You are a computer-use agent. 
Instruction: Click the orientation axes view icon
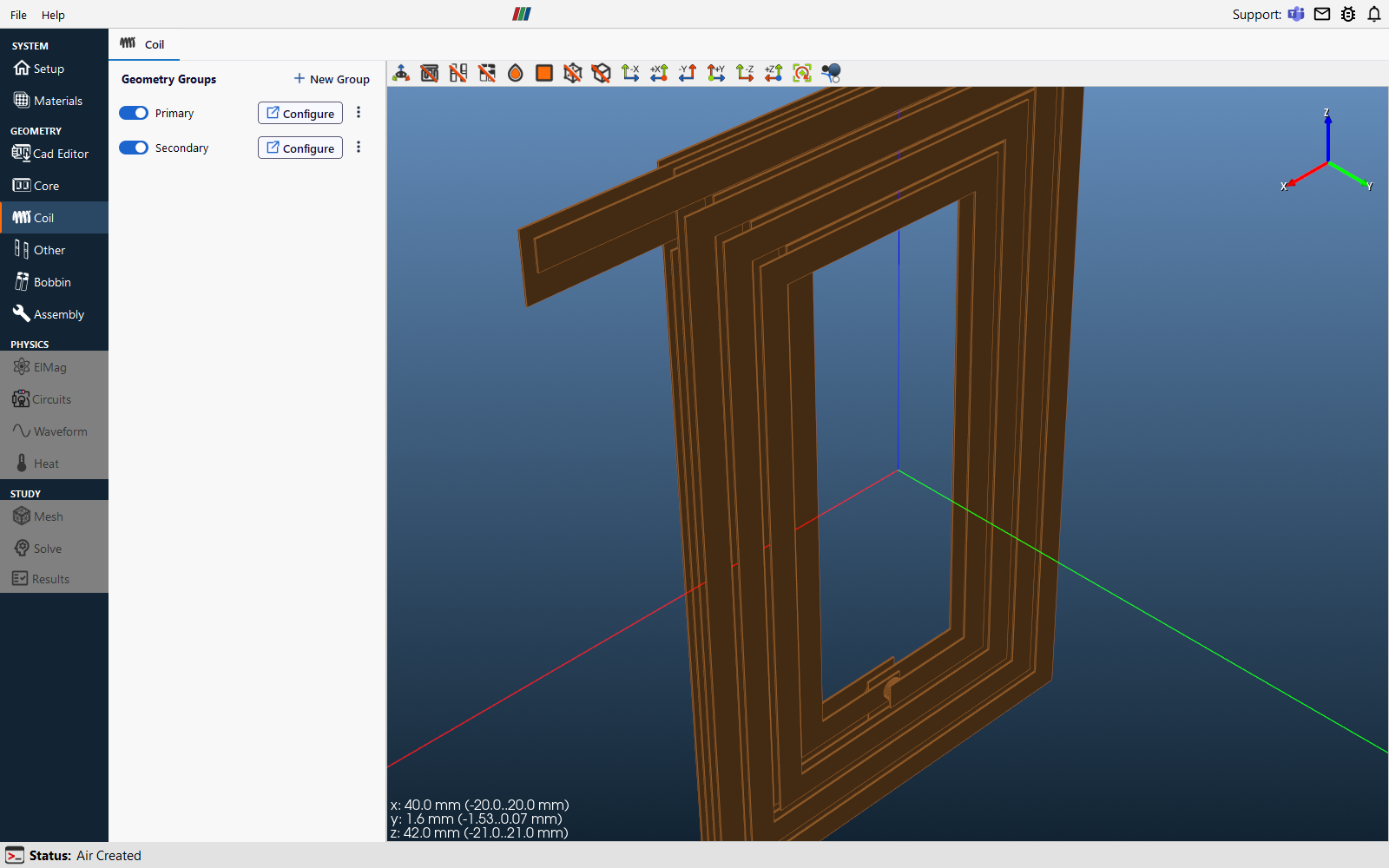point(401,73)
